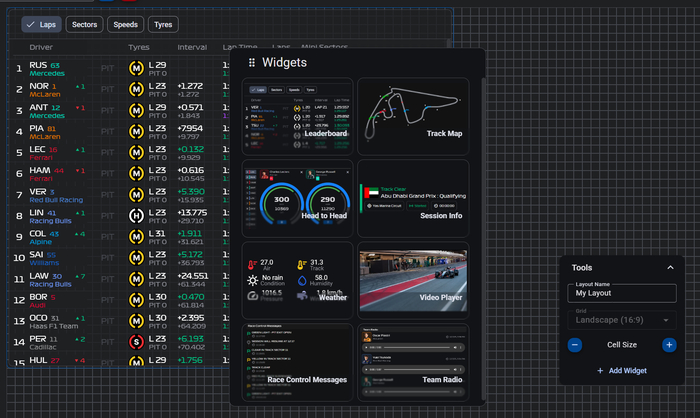Click the medium tyre icon for PIA
Screen dimensions: 700x418
tap(136, 132)
